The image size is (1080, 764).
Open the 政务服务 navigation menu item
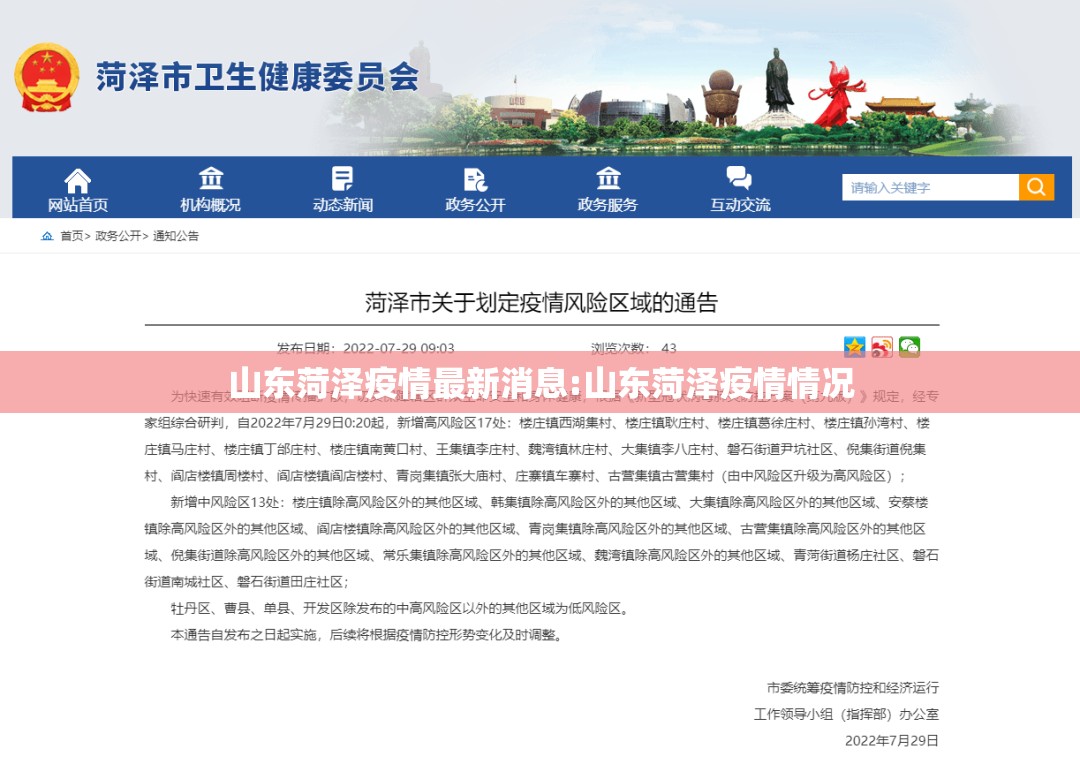point(608,189)
